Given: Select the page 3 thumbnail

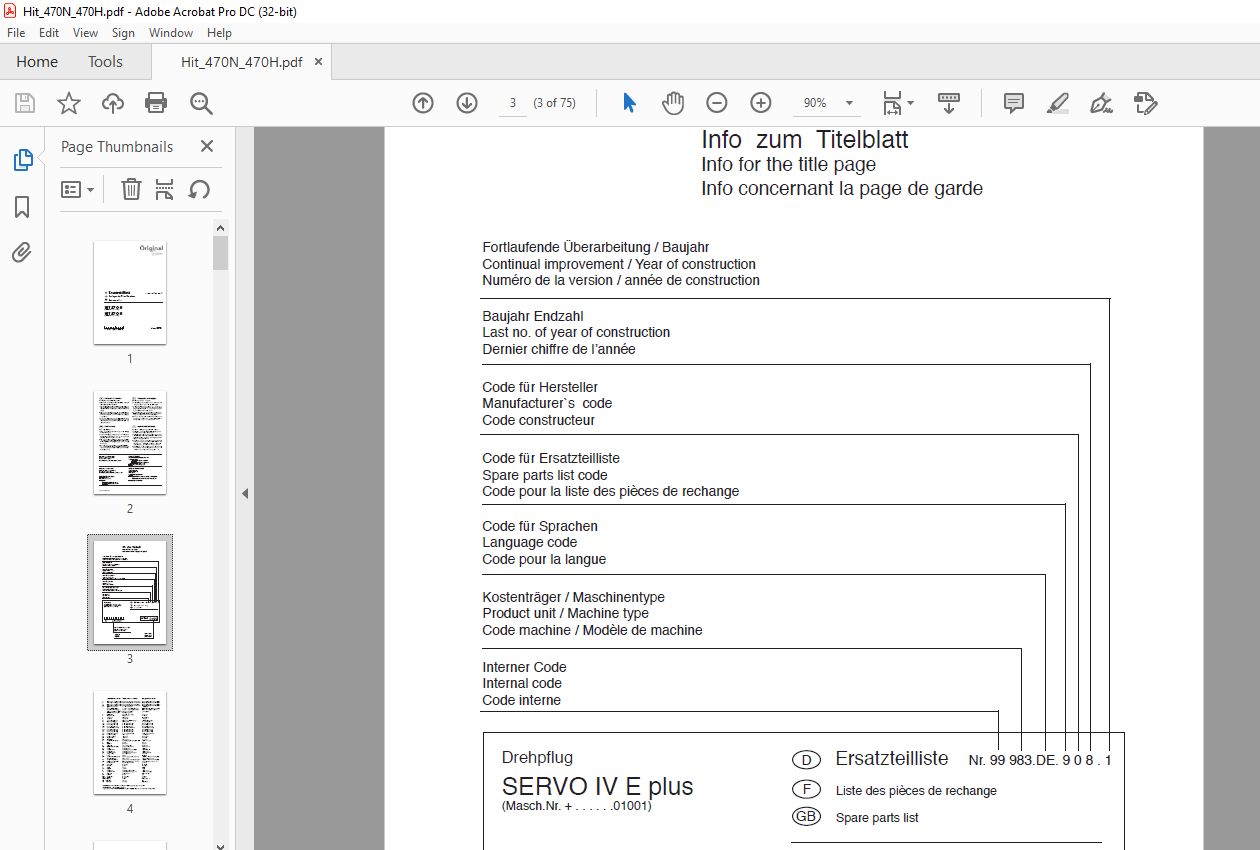Looking at the screenshot, I should coord(130,592).
